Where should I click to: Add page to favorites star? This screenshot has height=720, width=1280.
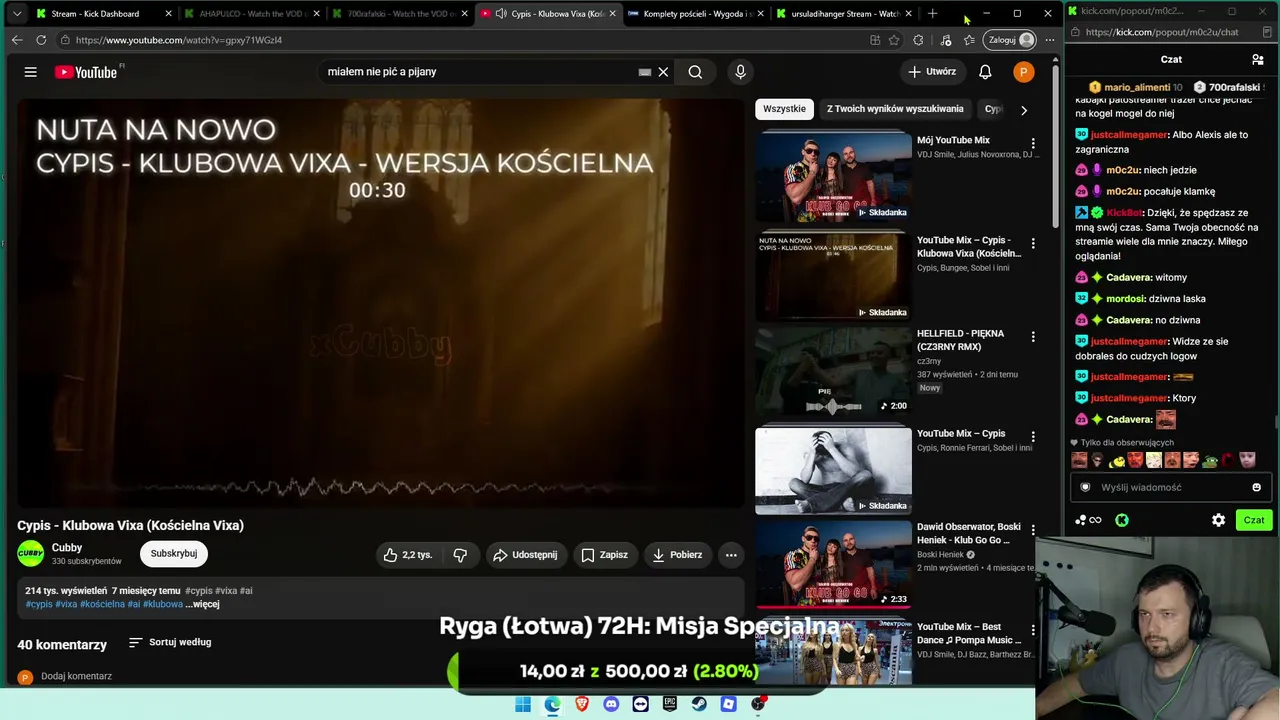click(x=894, y=40)
